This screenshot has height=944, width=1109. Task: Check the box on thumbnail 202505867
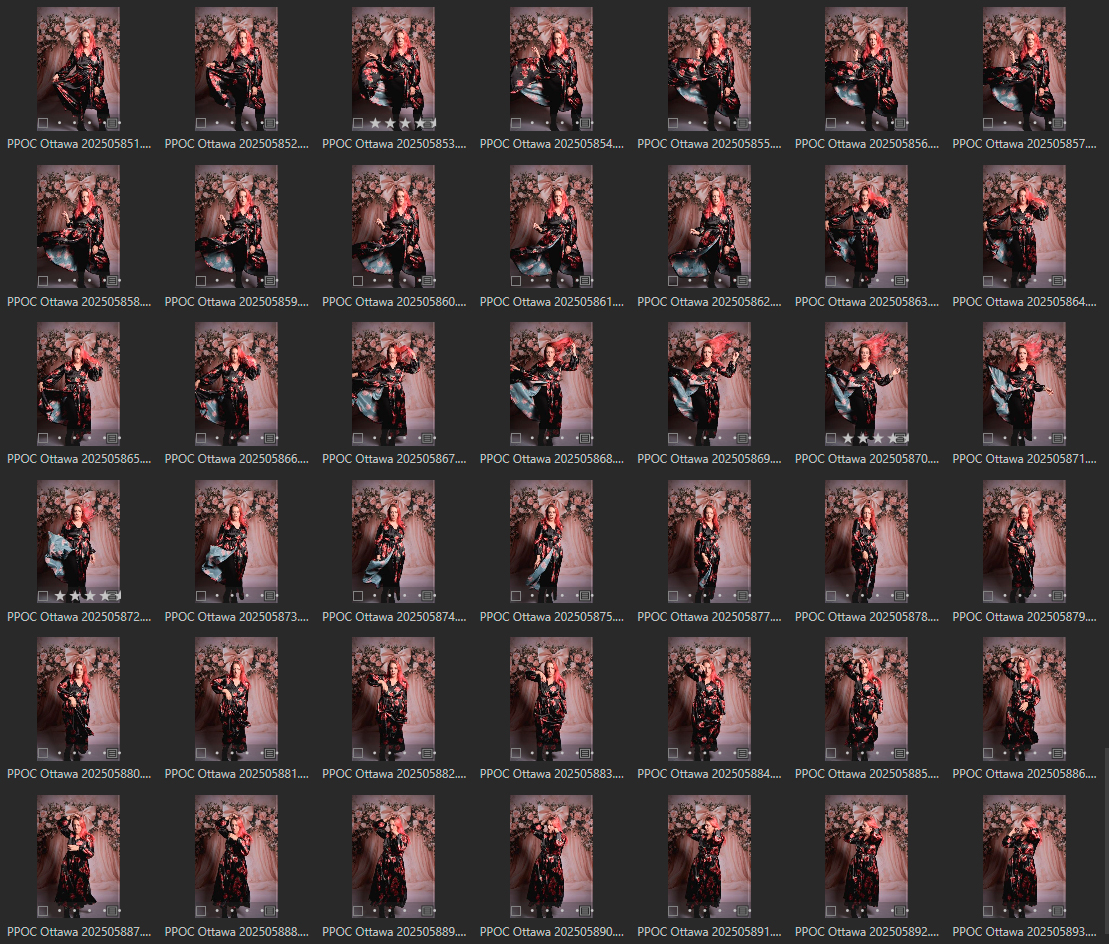(358, 438)
